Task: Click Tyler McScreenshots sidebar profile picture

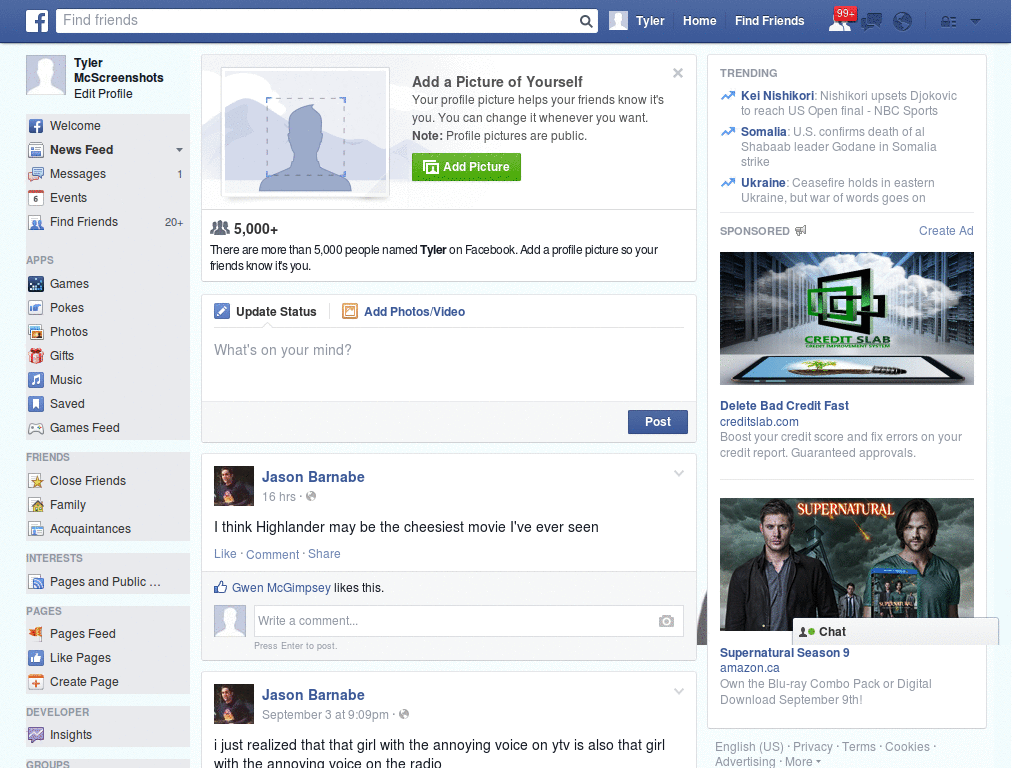Action: pyautogui.click(x=46, y=75)
